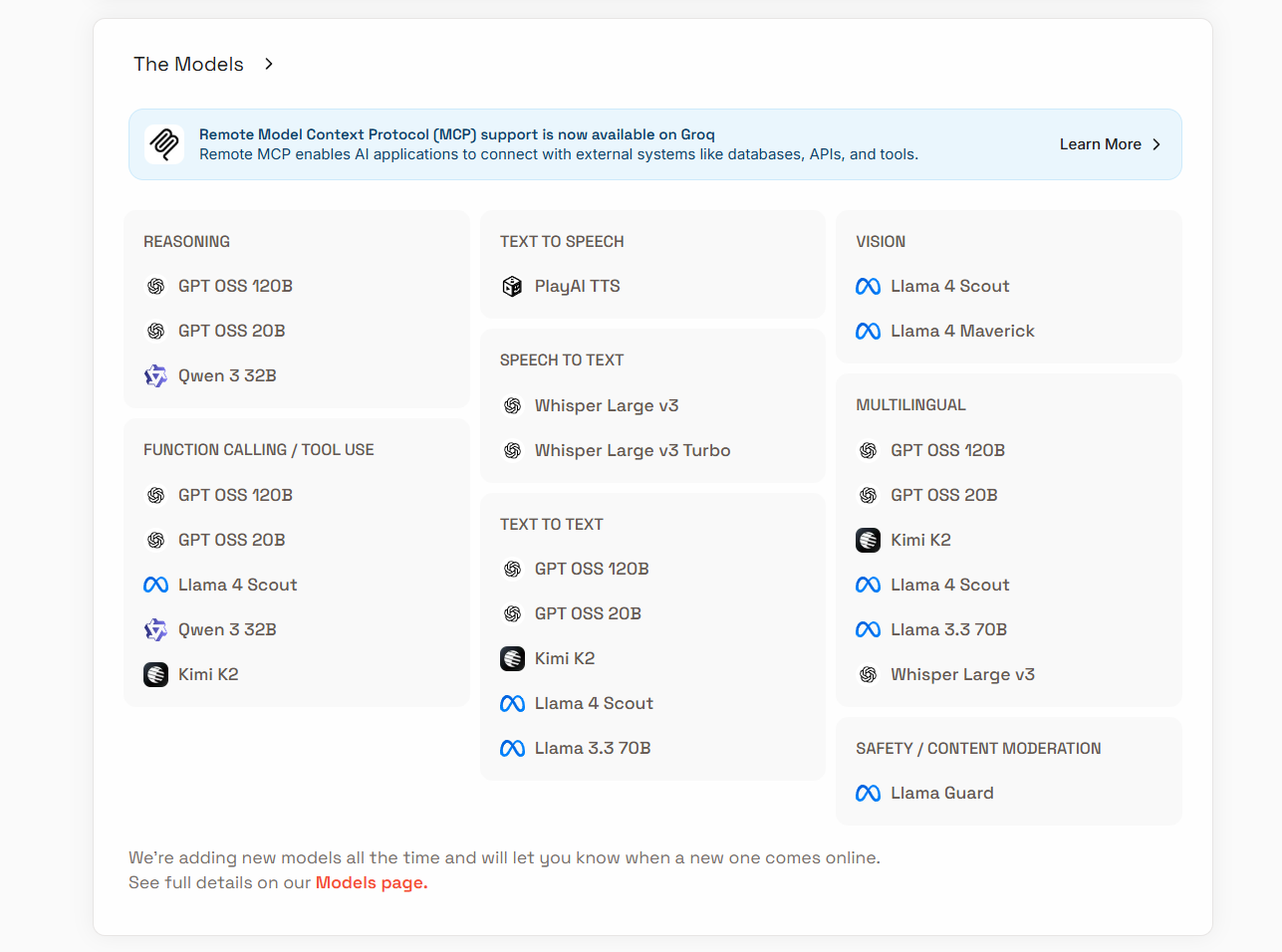Image resolution: width=1282 pixels, height=952 pixels.
Task: Open Llama 4 Scout under Vision
Action: [949, 287]
